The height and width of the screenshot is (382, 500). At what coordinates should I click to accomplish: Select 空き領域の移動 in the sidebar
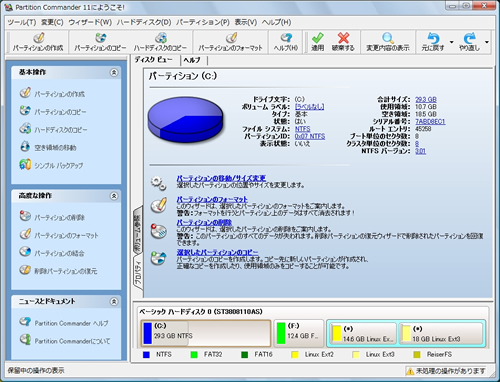coord(48,147)
